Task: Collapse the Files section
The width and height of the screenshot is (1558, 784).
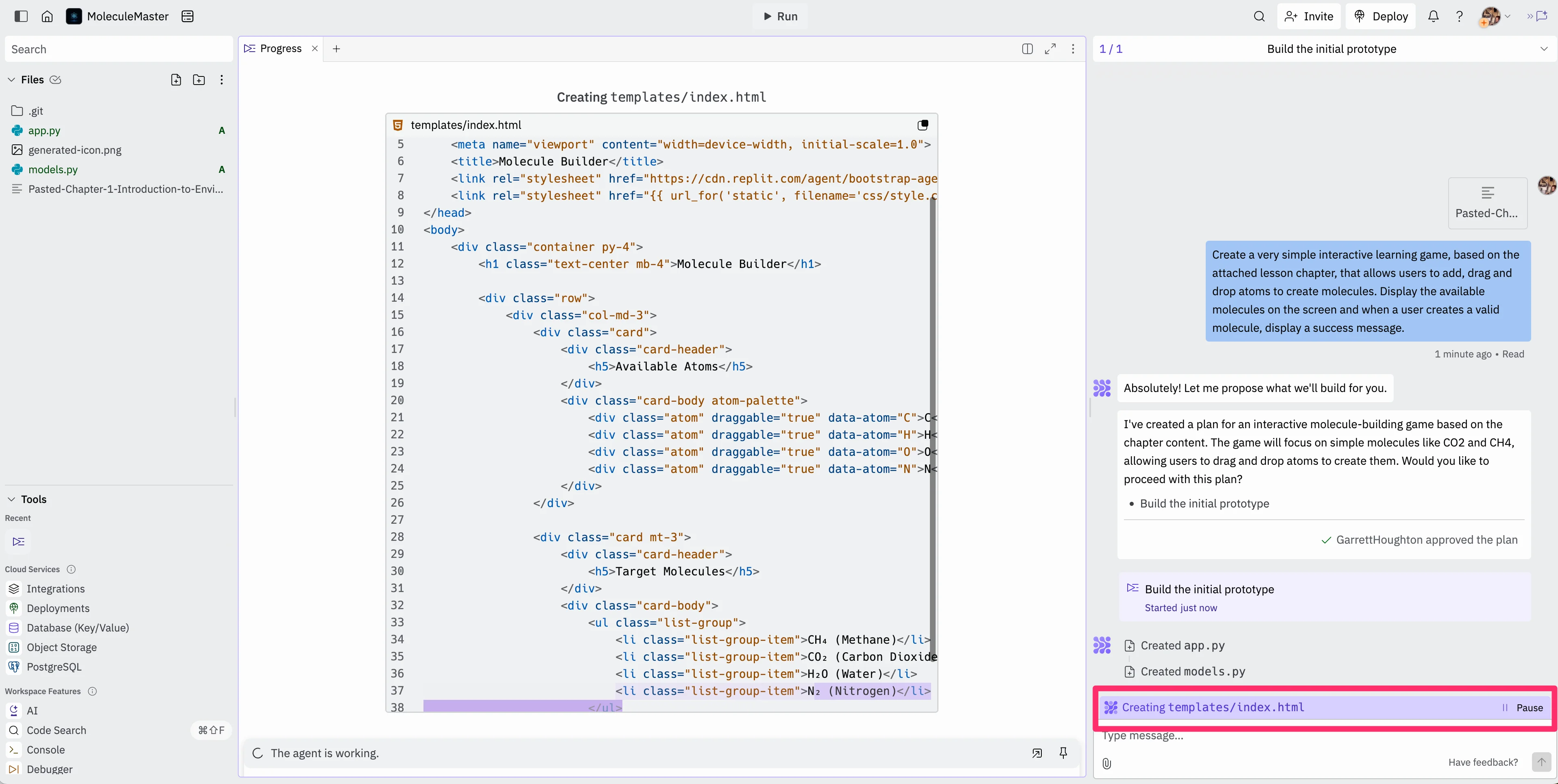Action: click(x=11, y=80)
